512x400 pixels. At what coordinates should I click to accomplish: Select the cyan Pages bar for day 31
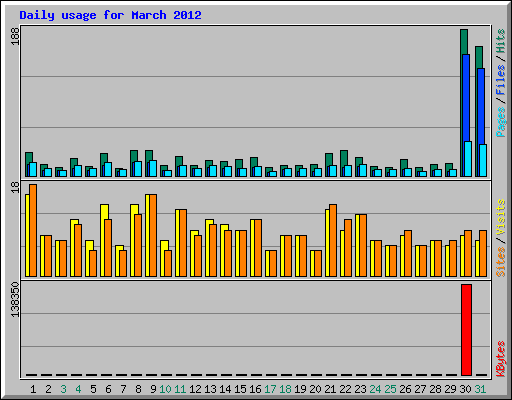pyautogui.click(x=483, y=160)
